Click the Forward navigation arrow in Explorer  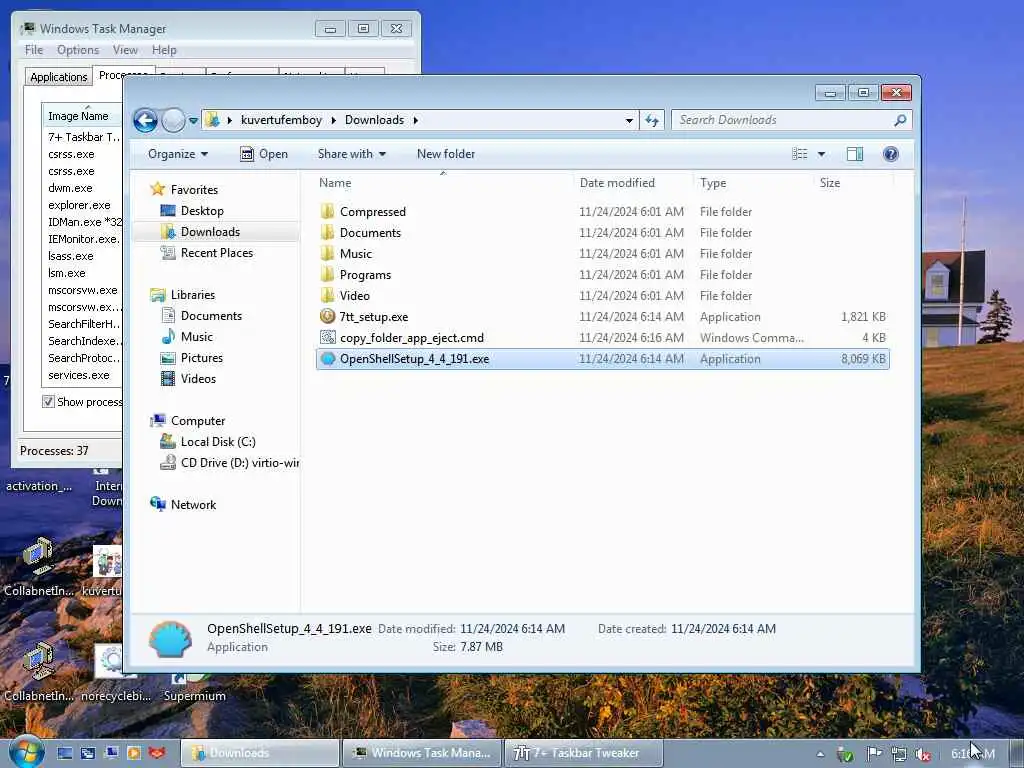click(173, 120)
